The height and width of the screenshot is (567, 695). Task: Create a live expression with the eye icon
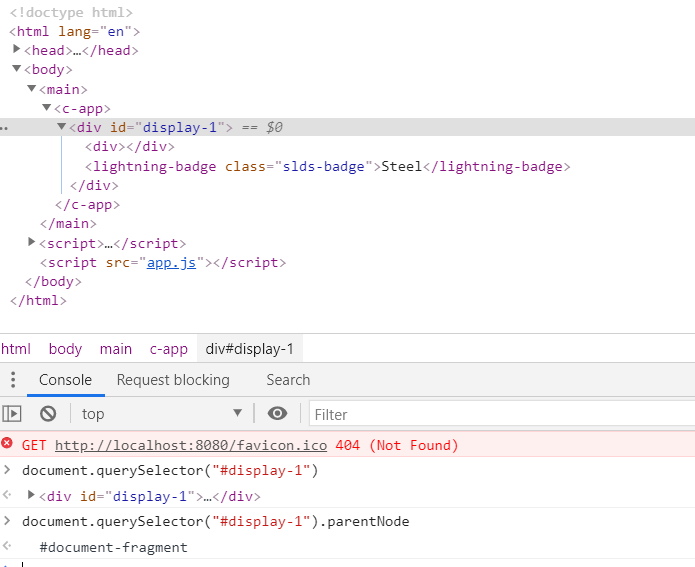[277, 414]
